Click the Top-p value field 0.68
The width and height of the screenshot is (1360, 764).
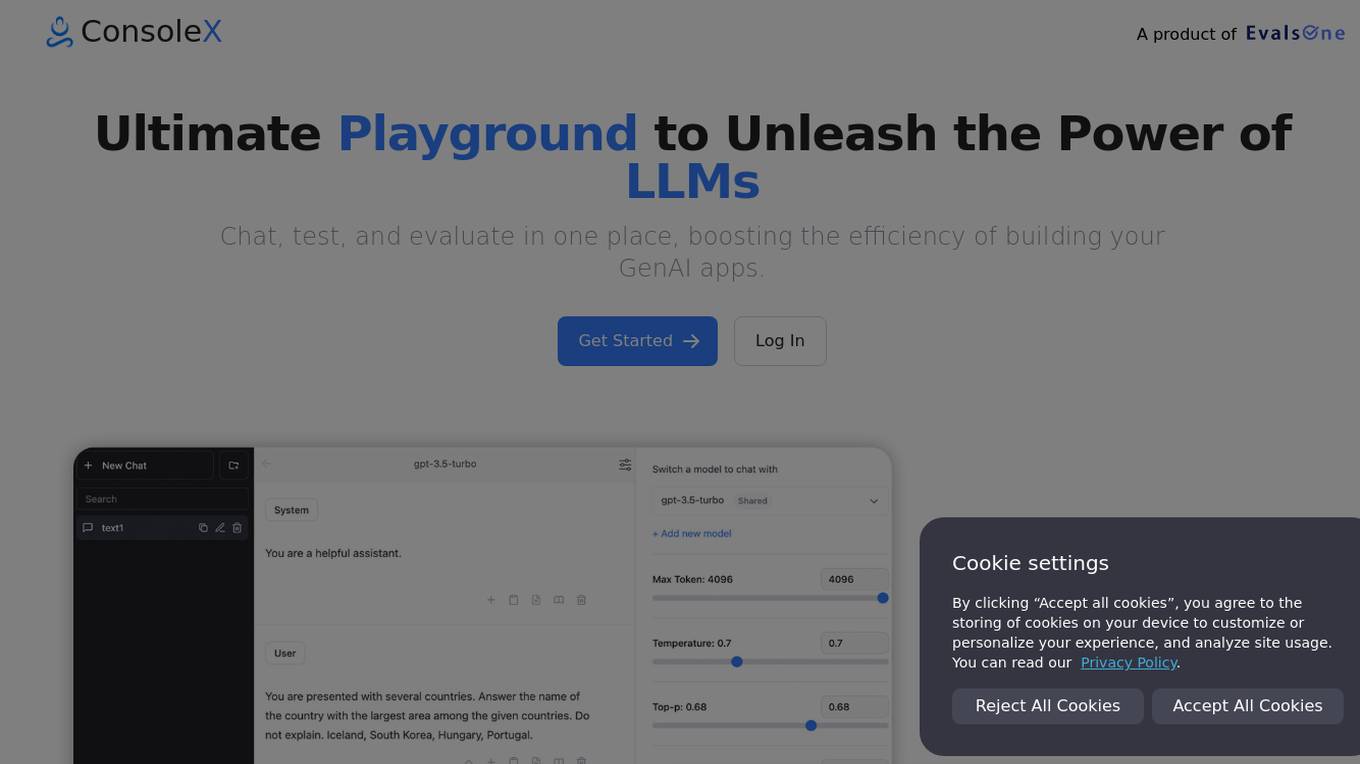854,707
